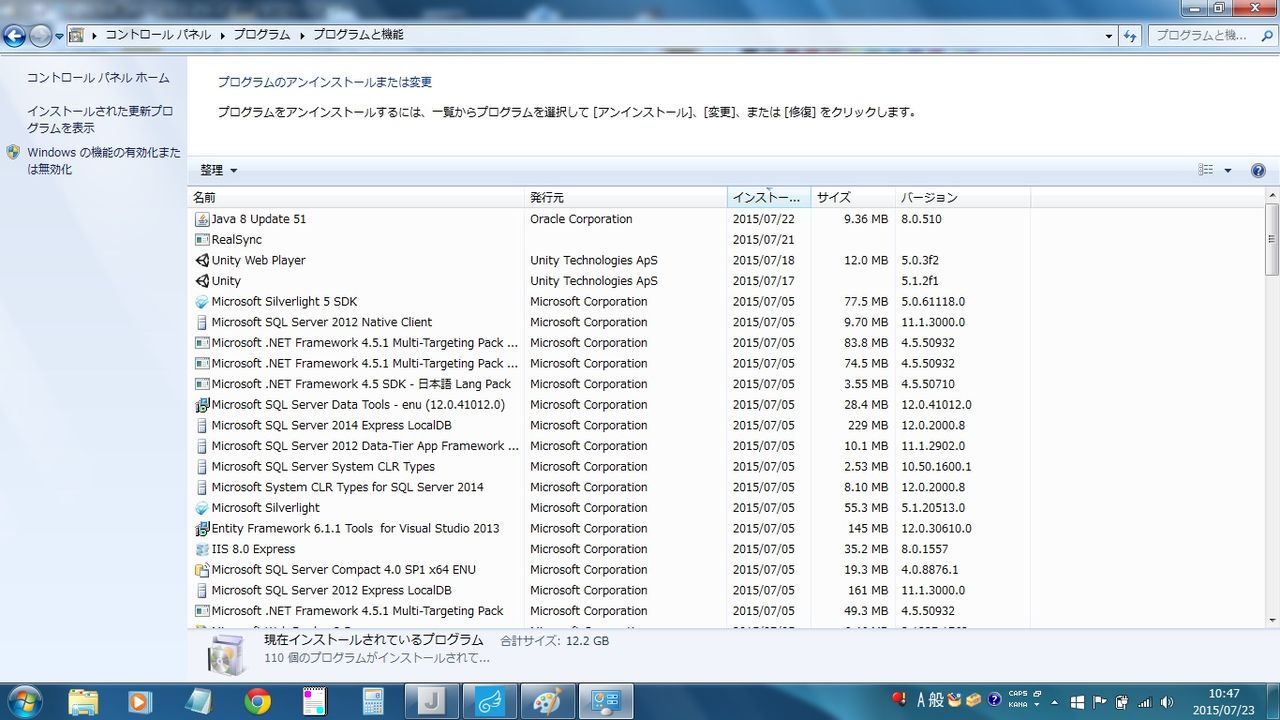Select Microsoft SQL Server System CLR Types
Image resolution: width=1280 pixels, height=720 pixels.
(x=611, y=467)
